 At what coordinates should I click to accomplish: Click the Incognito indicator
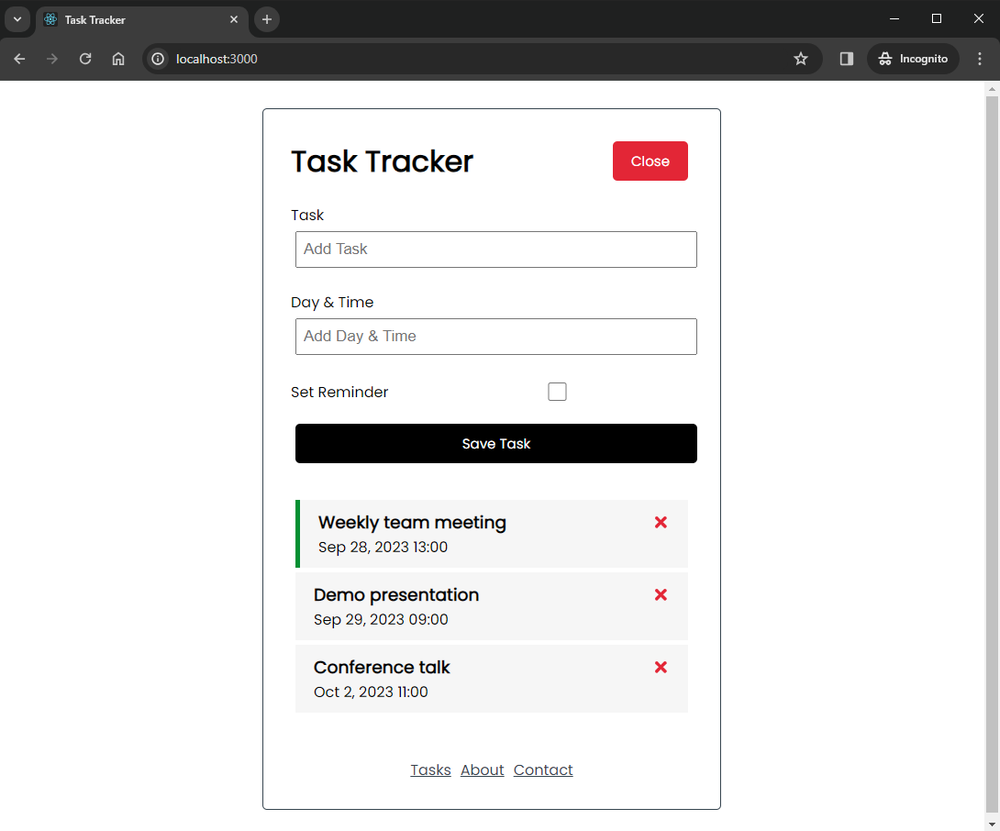[x=913, y=59]
